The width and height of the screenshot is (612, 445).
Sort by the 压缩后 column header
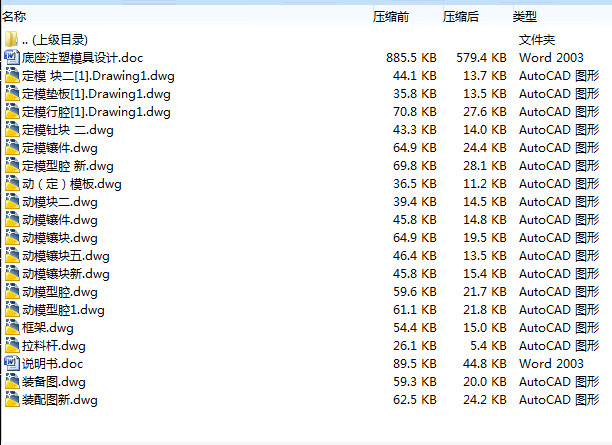coord(461,17)
